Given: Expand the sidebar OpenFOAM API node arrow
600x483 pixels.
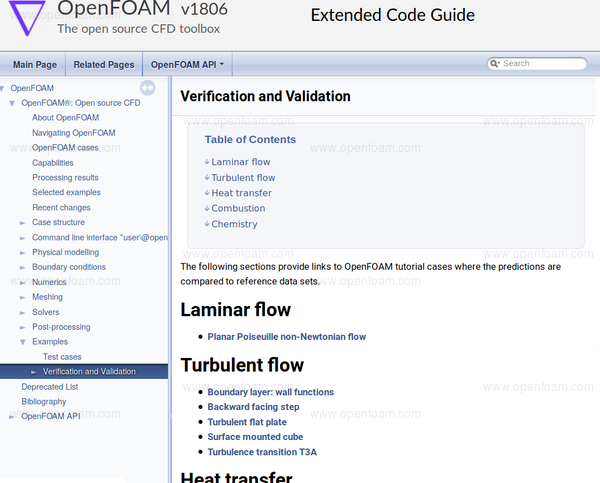Looking at the screenshot, I should (12, 417).
